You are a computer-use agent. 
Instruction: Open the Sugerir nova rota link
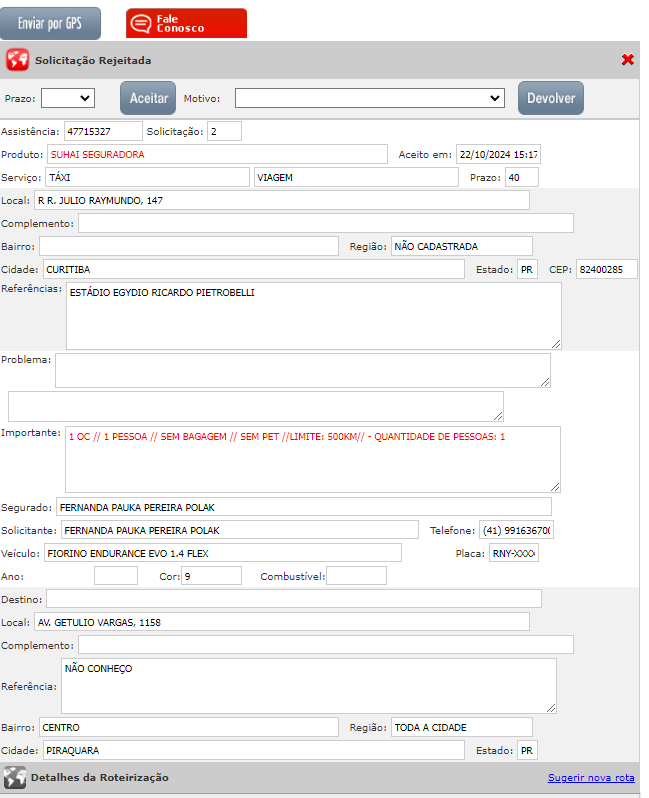point(590,778)
